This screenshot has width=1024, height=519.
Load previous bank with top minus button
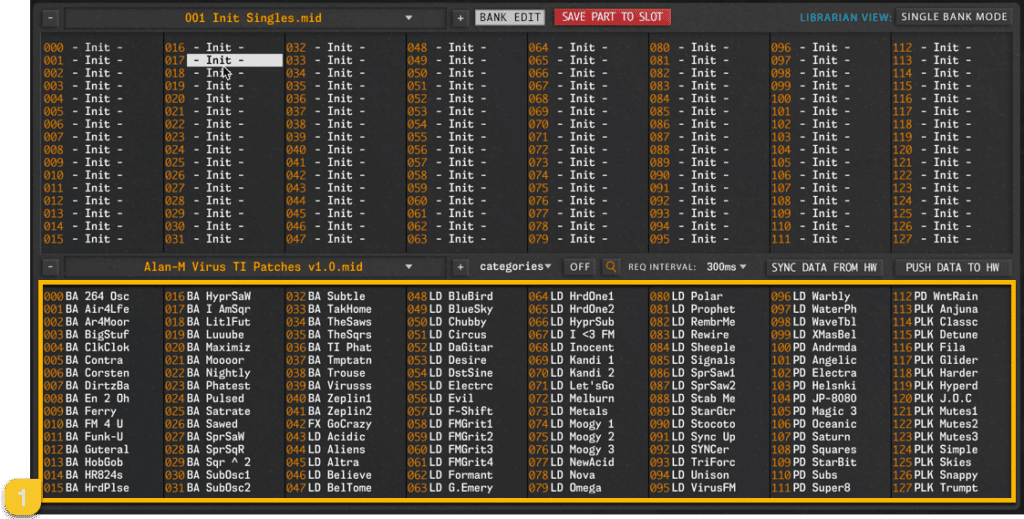[50, 18]
